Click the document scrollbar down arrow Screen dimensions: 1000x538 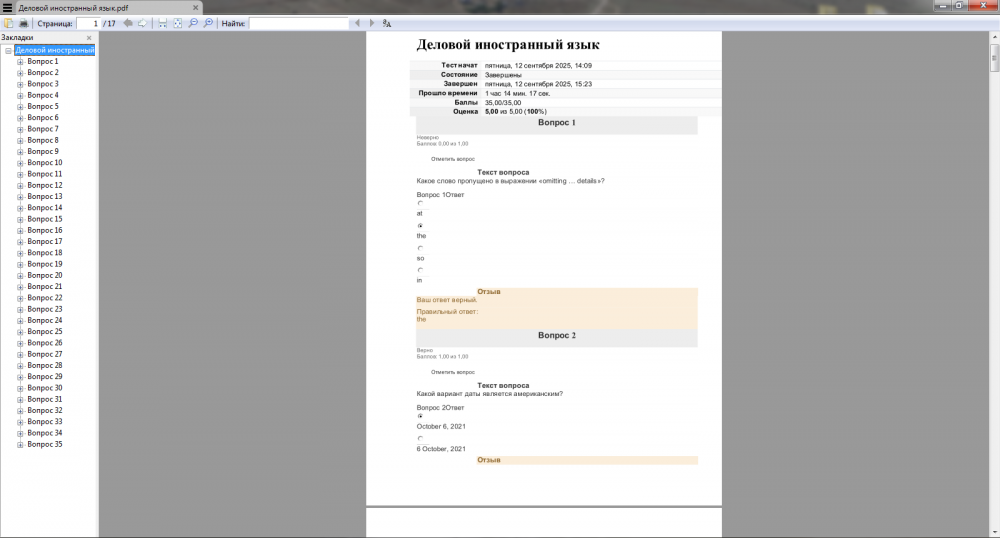tap(994, 532)
